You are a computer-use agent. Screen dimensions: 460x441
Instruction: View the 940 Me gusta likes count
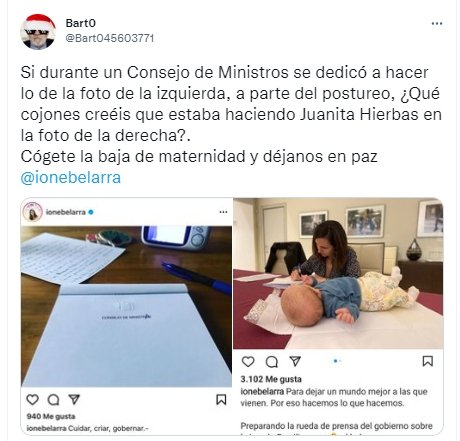51,416
